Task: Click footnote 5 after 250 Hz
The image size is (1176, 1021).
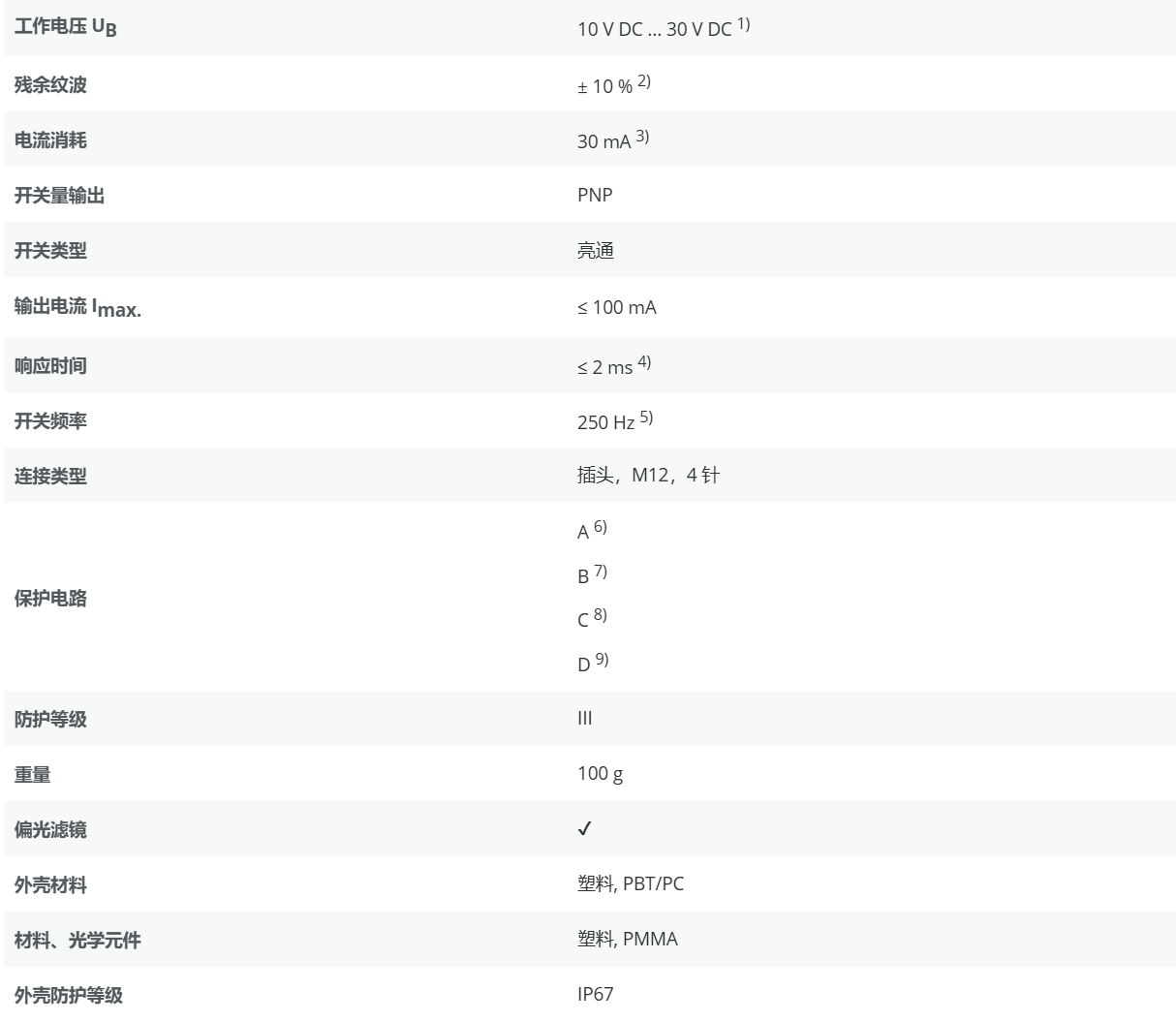Action: 646,418
